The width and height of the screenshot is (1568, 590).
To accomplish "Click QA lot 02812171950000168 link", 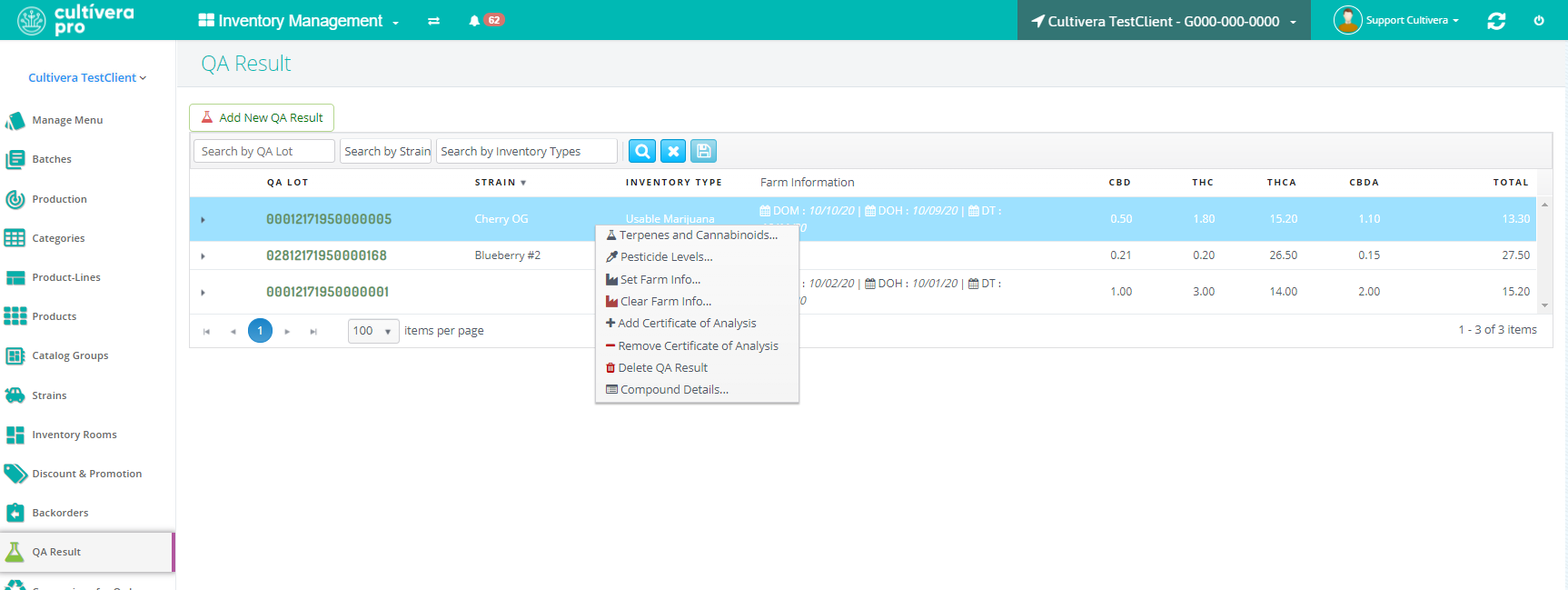I will 326,255.
